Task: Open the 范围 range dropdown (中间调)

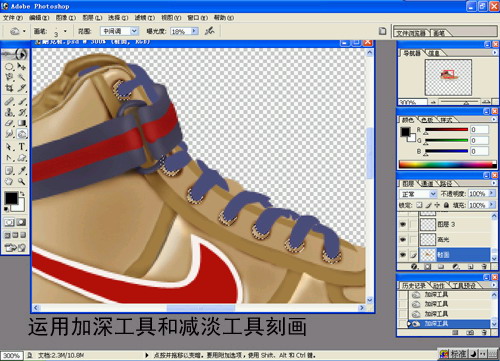Action: click(x=119, y=31)
